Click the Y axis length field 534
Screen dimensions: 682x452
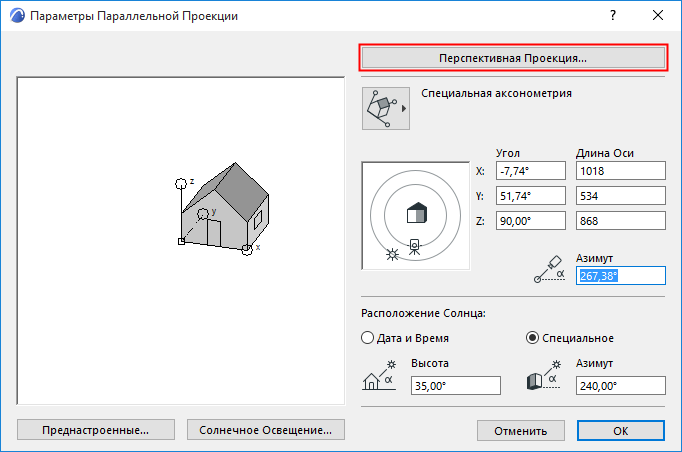[621, 196]
